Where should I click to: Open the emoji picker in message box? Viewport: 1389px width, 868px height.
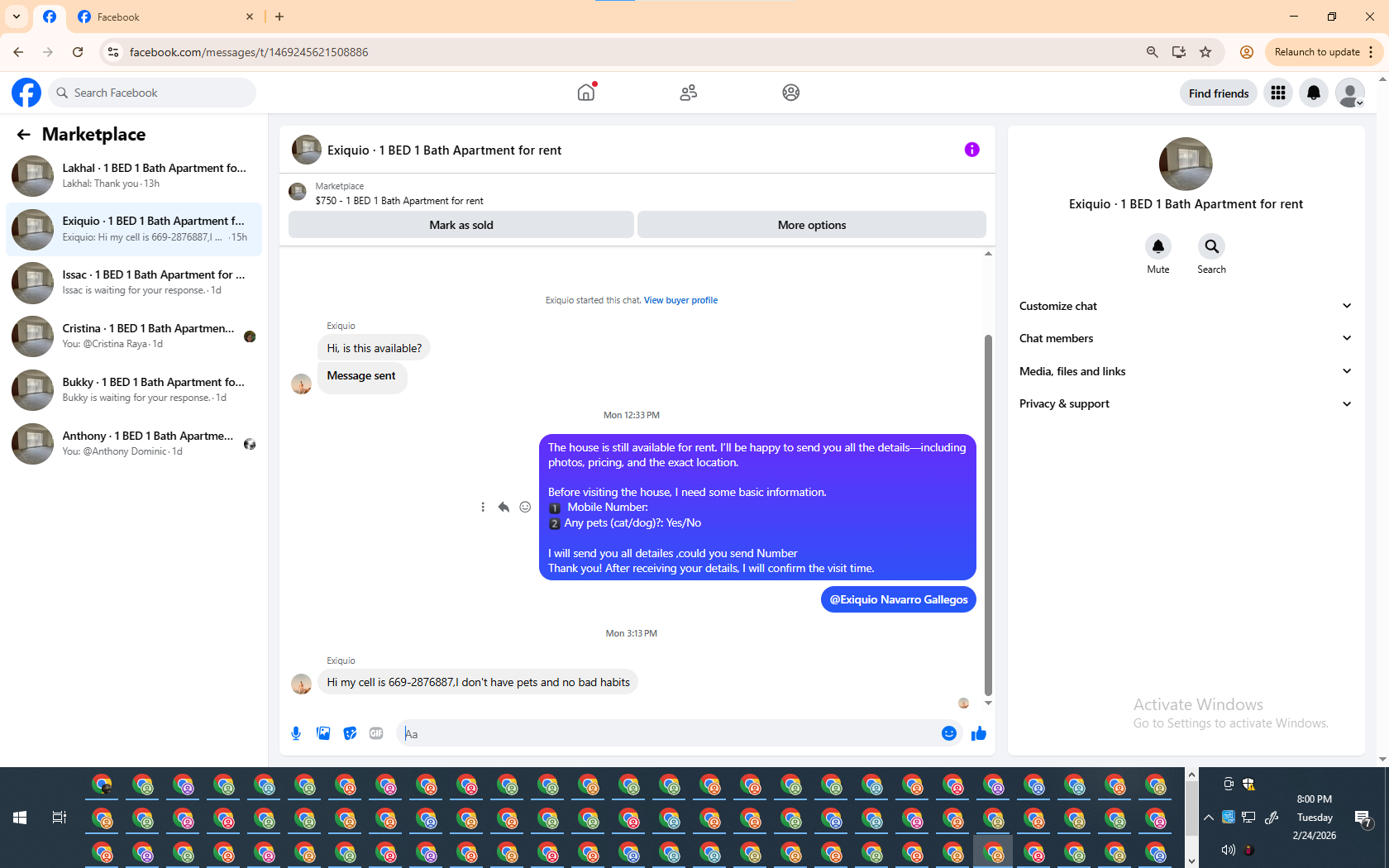point(949,733)
